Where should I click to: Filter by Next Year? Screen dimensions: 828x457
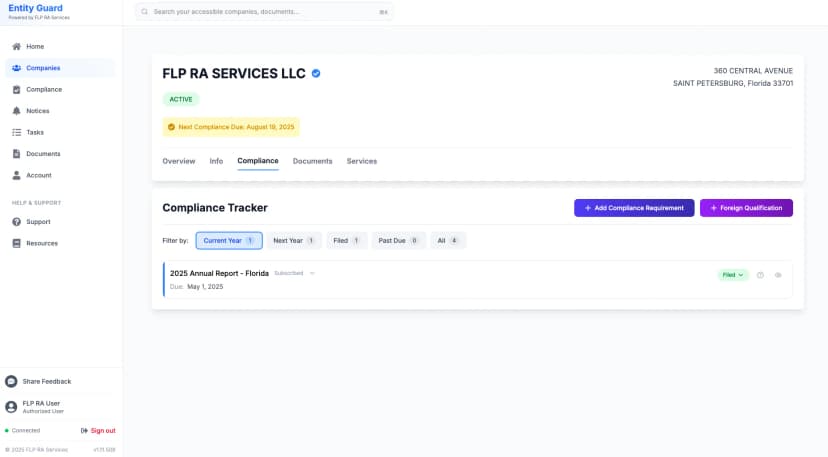pyautogui.click(x=294, y=240)
